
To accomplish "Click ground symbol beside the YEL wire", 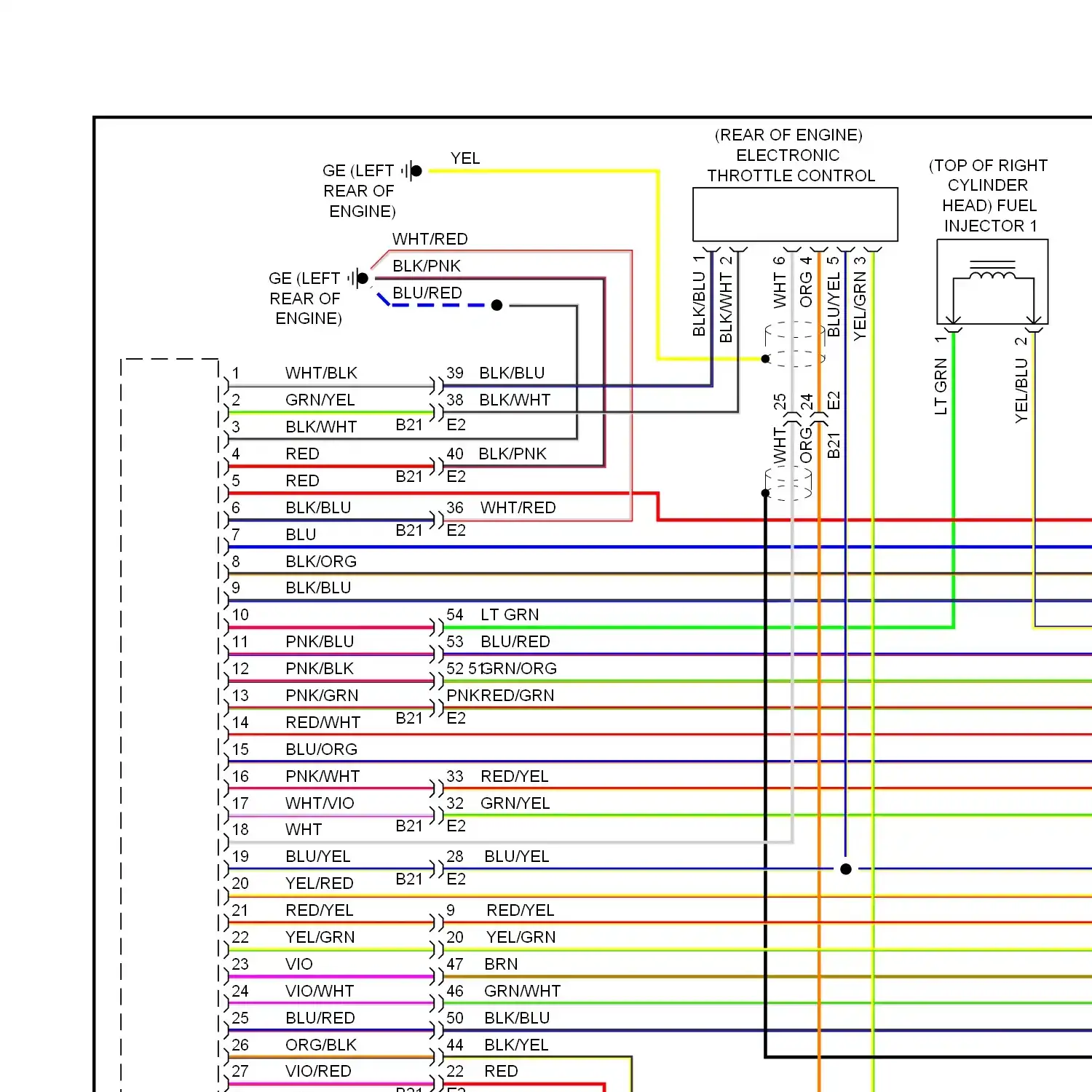I will coord(412,171).
